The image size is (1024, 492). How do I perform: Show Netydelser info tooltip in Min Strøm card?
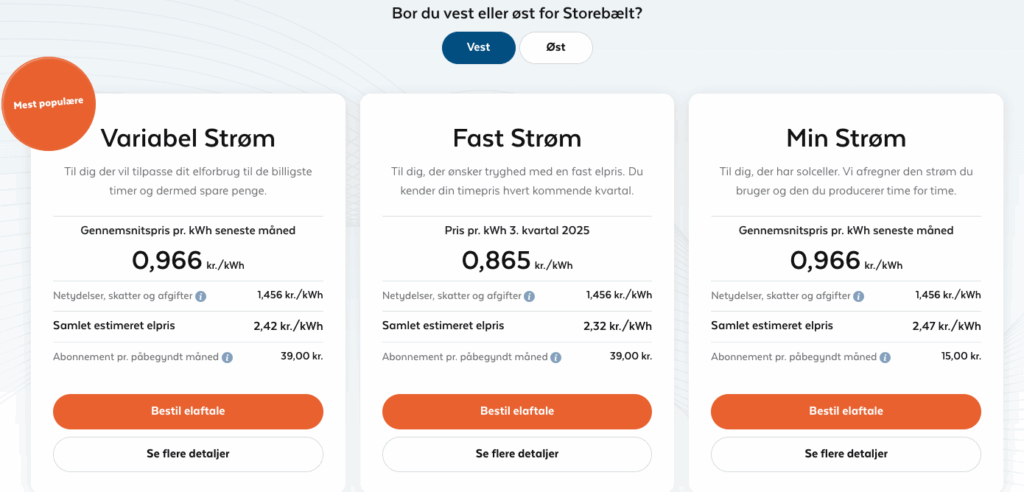(859, 296)
